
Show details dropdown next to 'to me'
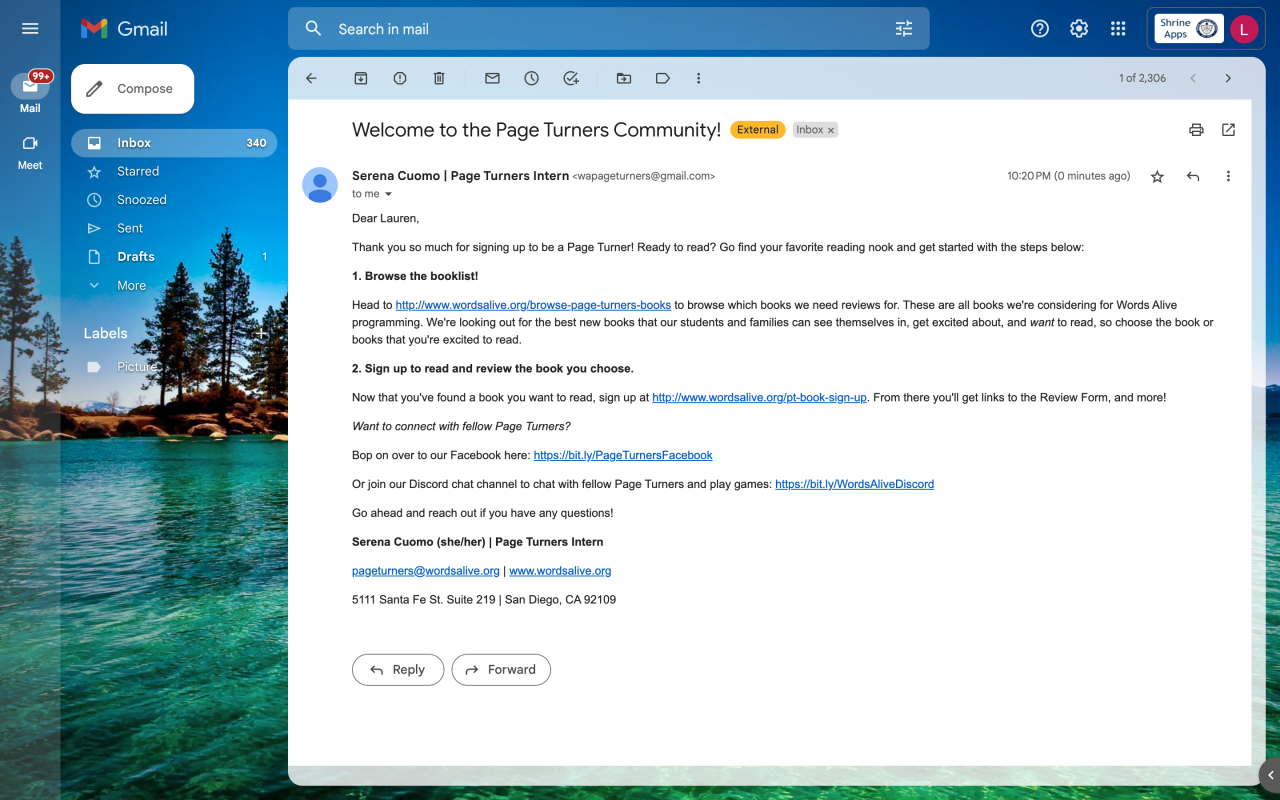coord(389,194)
